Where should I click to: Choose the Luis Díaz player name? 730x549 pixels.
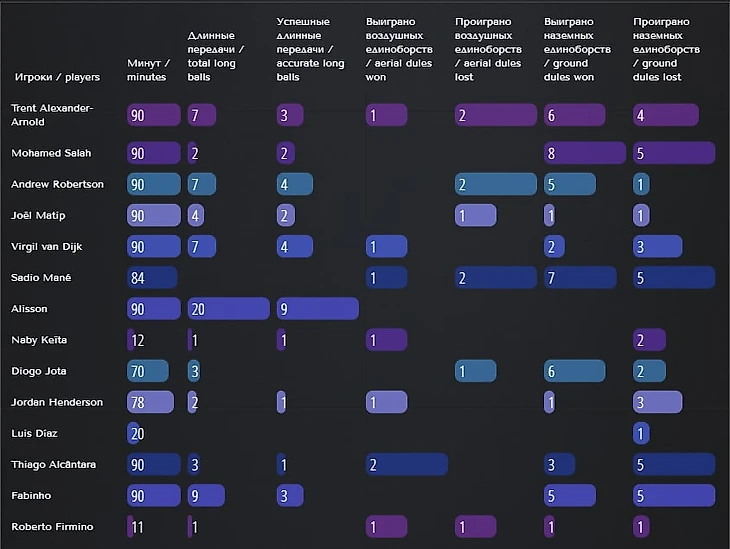pos(34,433)
